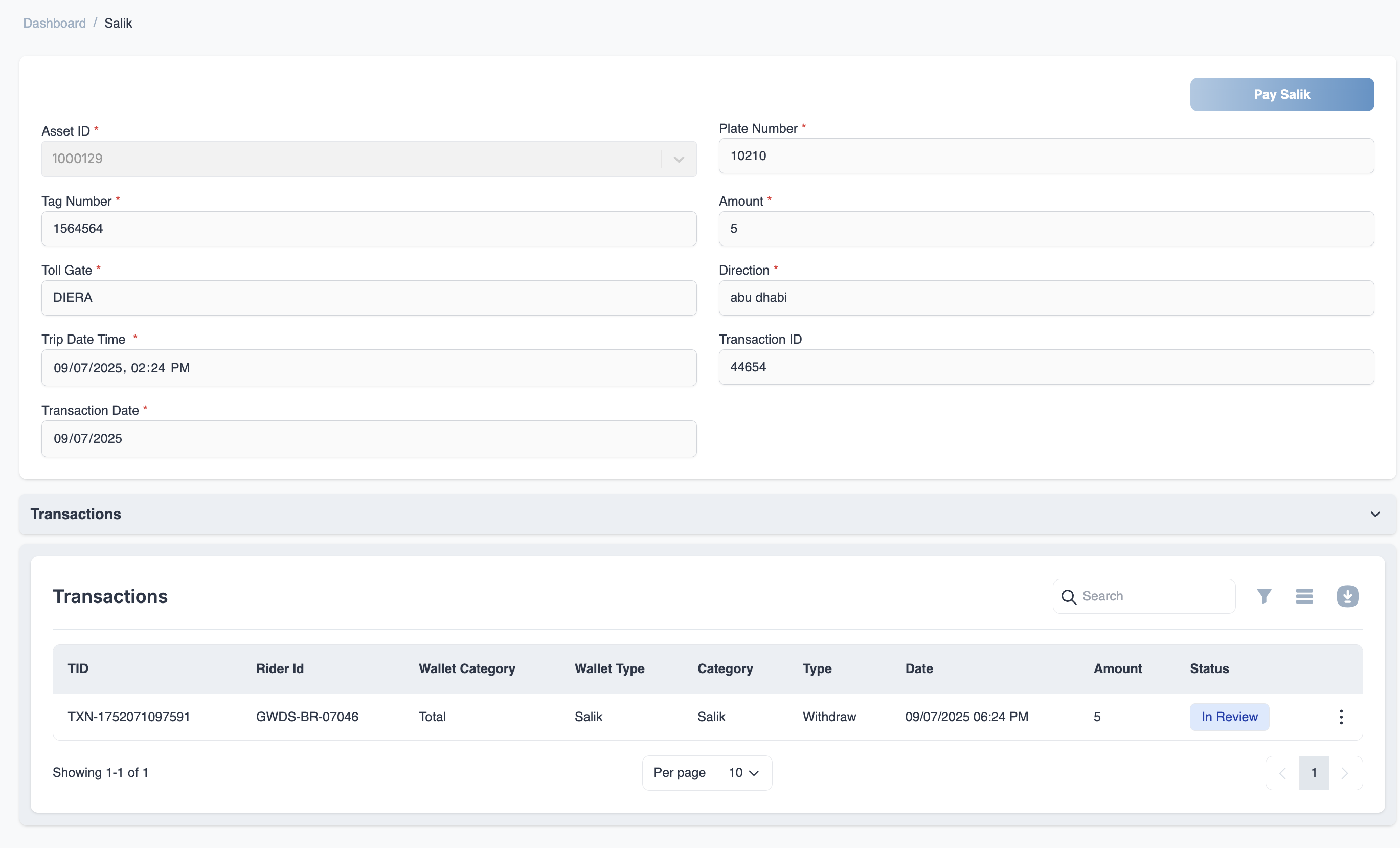The image size is (1400, 848).
Task: Download transactions with the export icon
Action: pos(1347,596)
